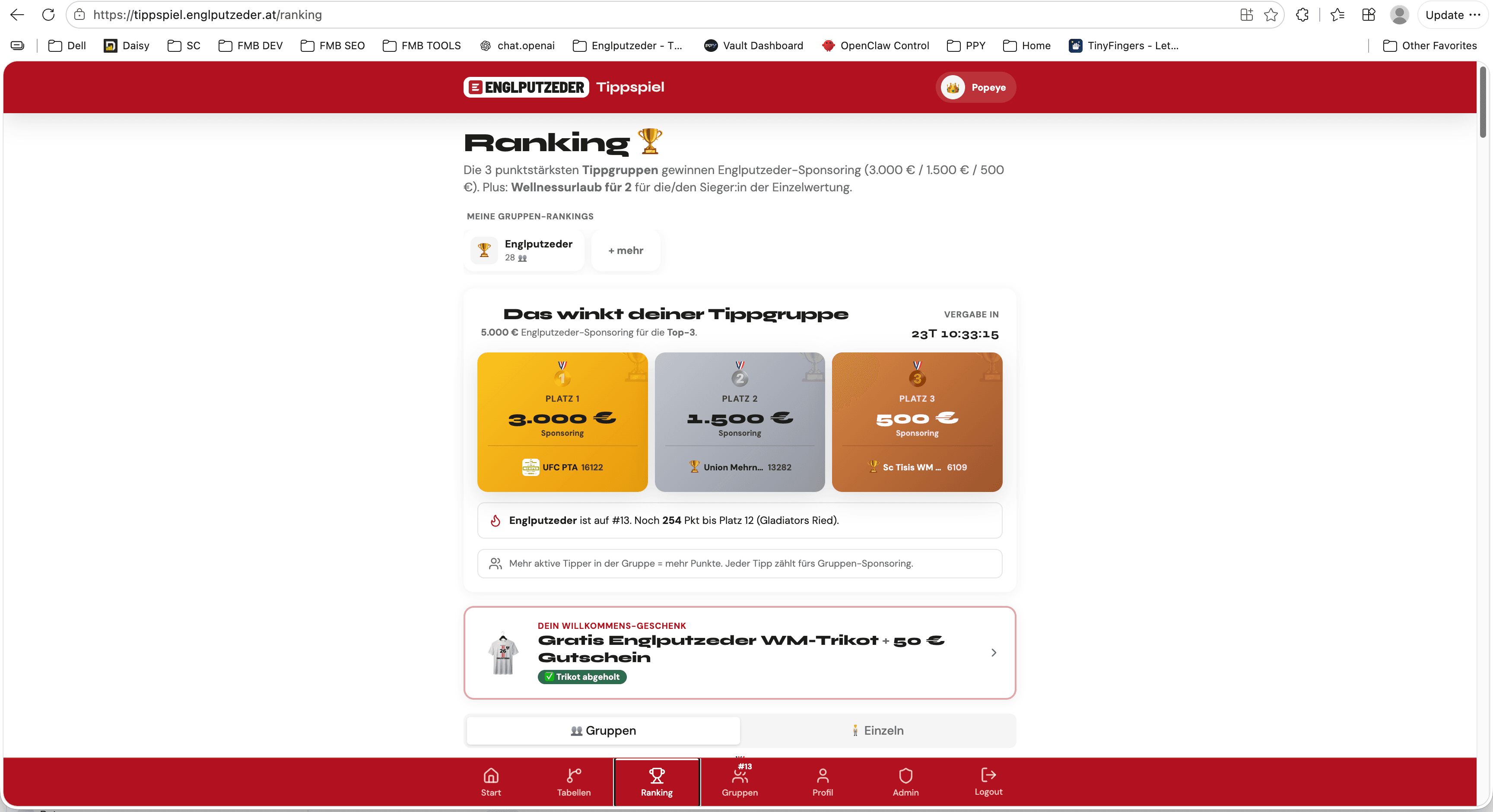The image size is (1493, 812).
Task: Switch to the Einzeln ranking tab
Action: coord(877,731)
